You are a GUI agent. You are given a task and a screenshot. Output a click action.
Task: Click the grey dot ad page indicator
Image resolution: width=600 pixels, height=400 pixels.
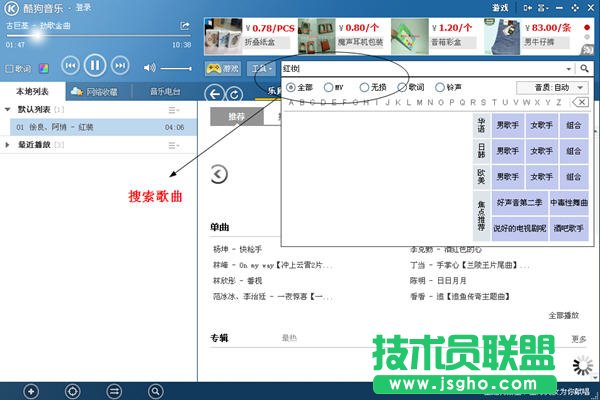pos(587,37)
